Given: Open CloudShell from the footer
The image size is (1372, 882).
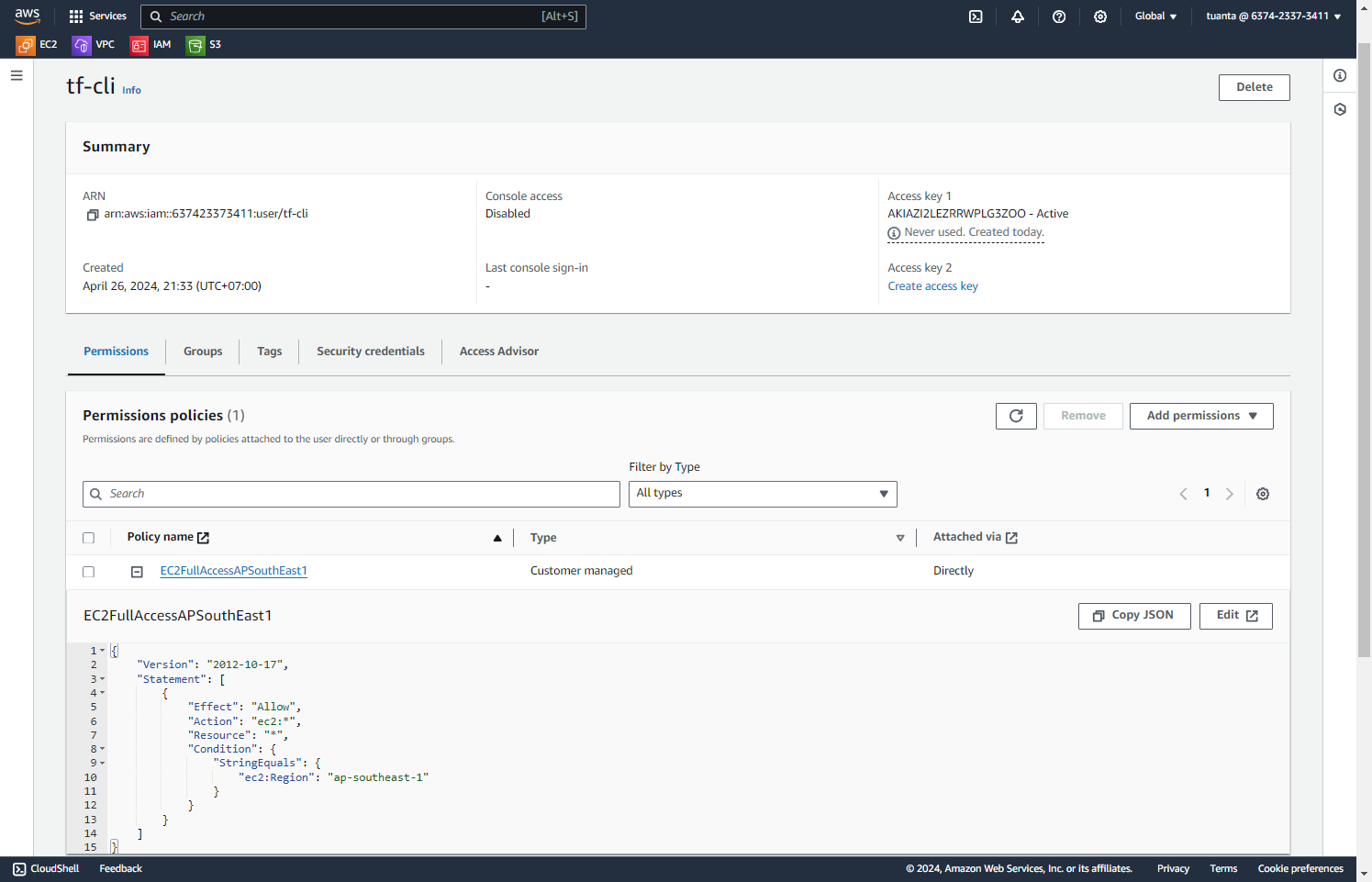Looking at the screenshot, I should coord(46,868).
